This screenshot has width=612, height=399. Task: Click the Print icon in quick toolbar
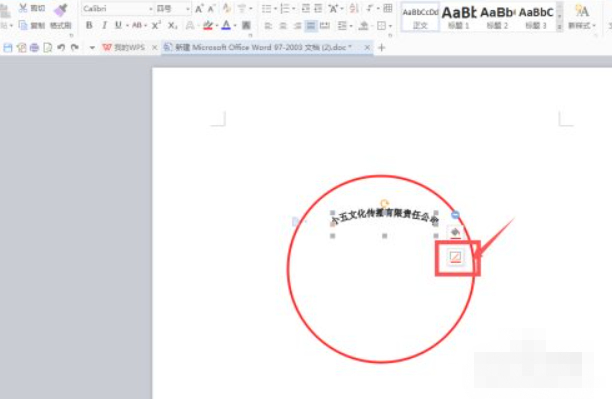[34, 48]
